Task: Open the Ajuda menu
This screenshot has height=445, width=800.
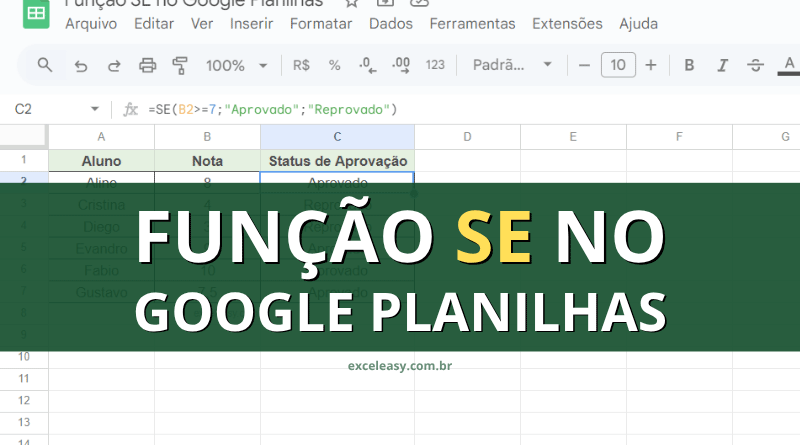Action: (638, 24)
